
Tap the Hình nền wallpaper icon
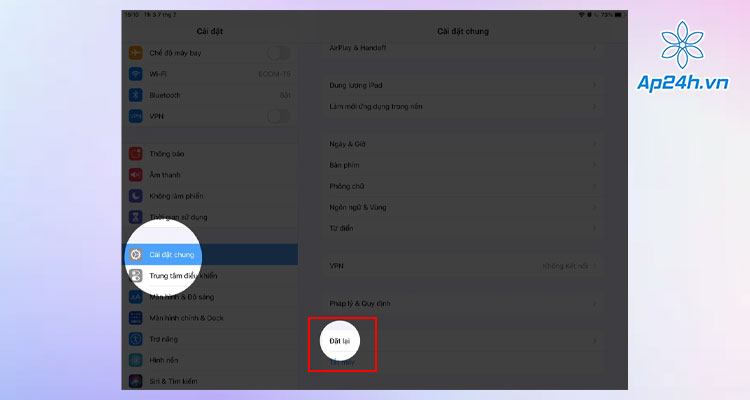(135, 360)
